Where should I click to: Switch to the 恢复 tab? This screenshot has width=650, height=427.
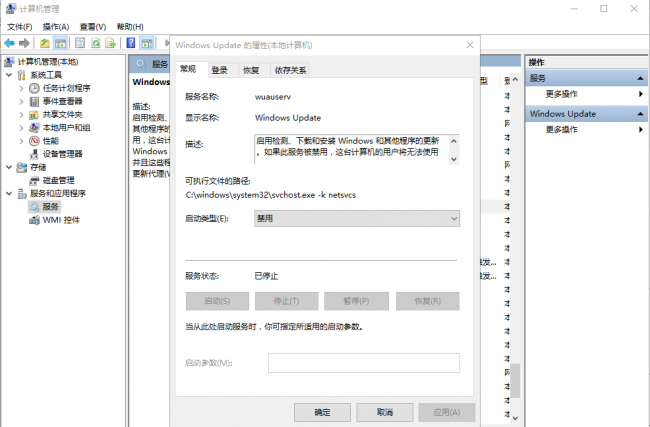(x=251, y=70)
